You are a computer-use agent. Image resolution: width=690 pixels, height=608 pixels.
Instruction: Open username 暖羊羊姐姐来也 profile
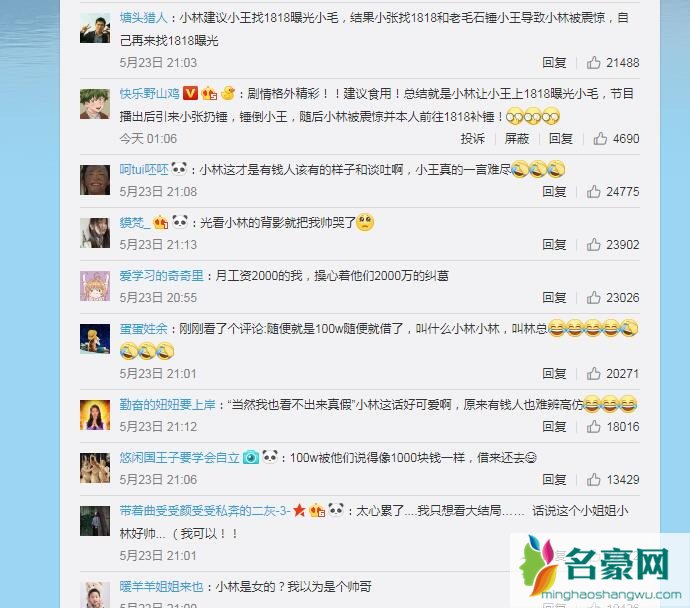coord(161,586)
